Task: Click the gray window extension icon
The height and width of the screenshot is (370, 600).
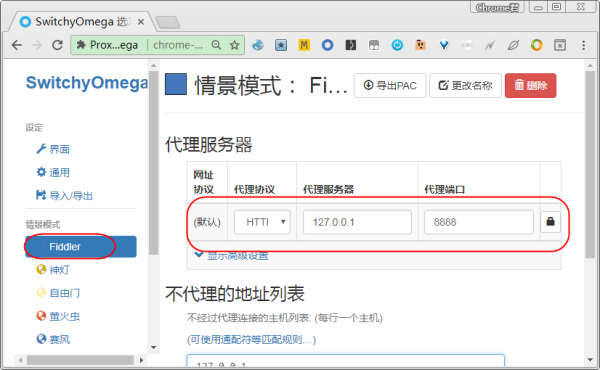Action: pos(374,45)
